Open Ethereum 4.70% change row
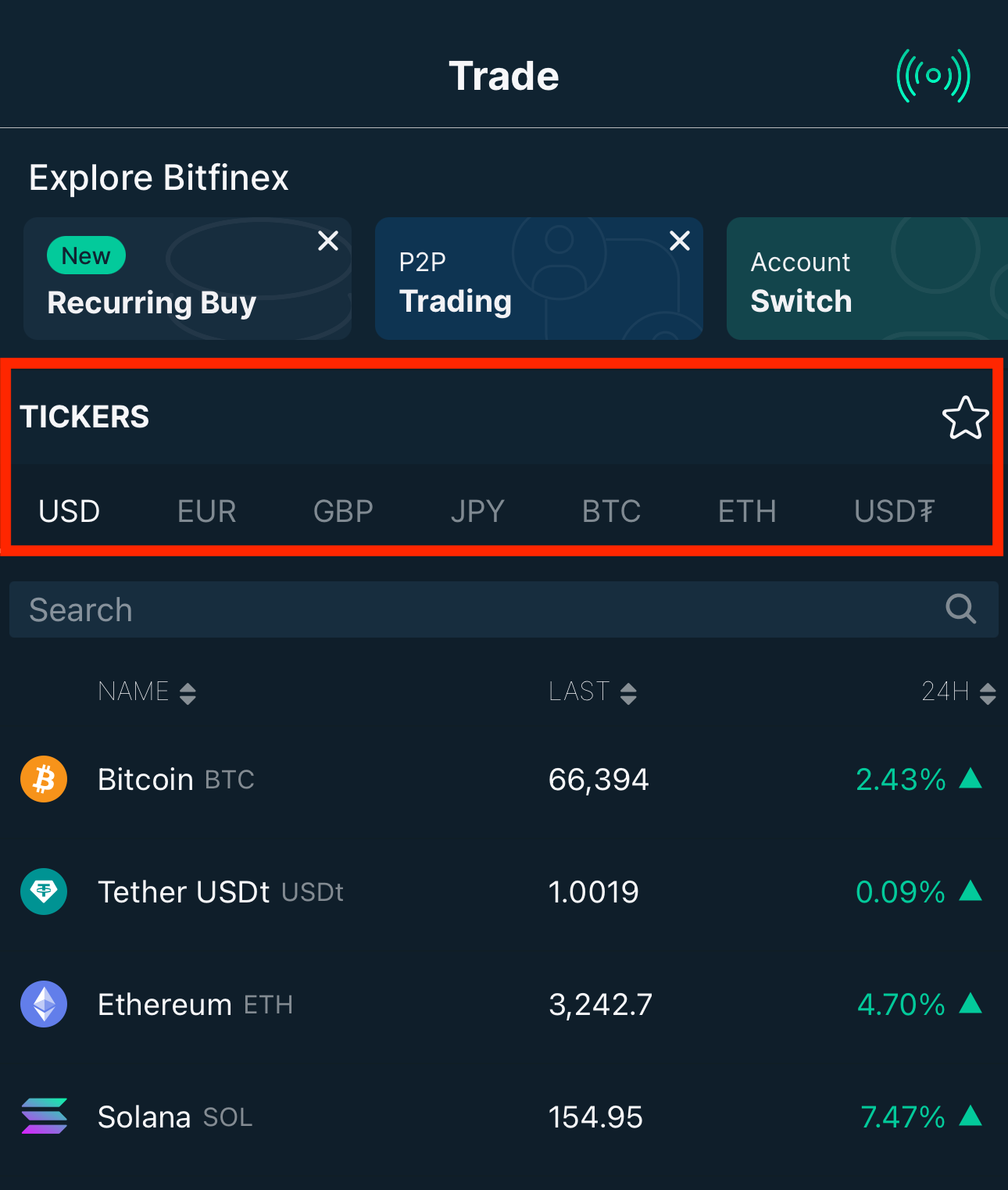This screenshot has width=1008, height=1190. 504,1004
